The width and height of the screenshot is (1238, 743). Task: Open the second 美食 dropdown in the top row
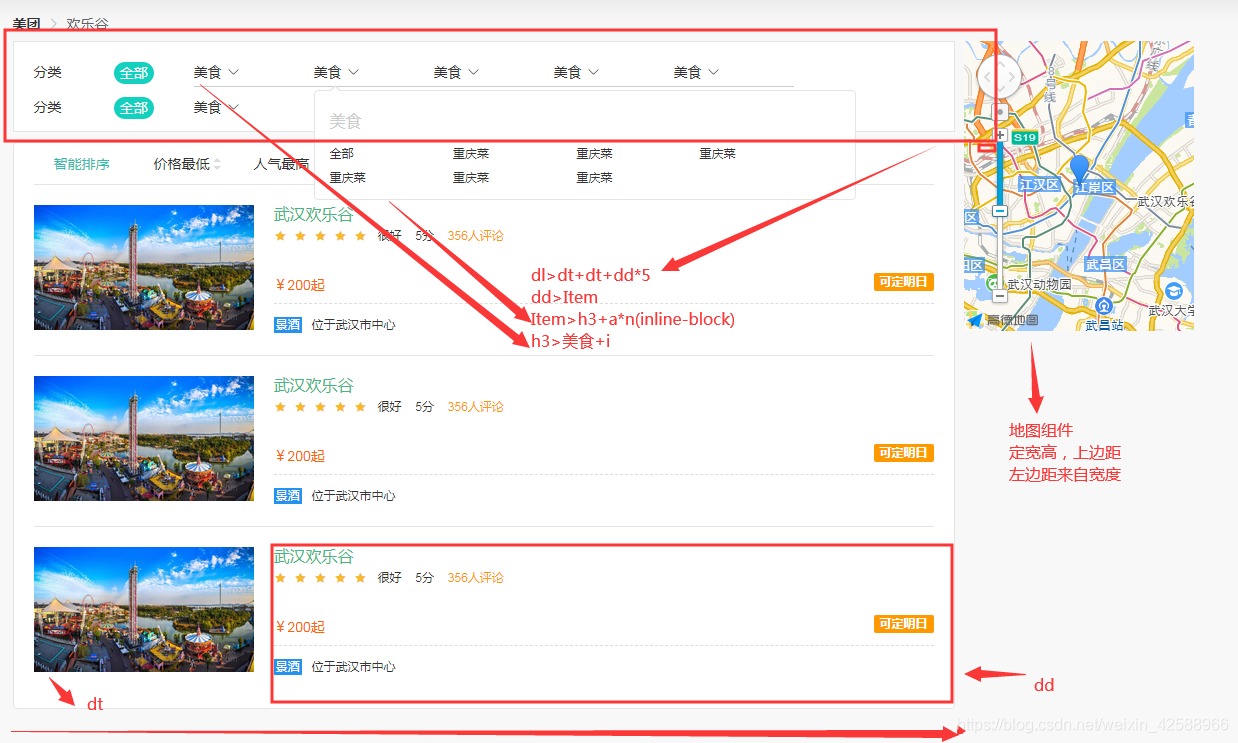[x=337, y=72]
